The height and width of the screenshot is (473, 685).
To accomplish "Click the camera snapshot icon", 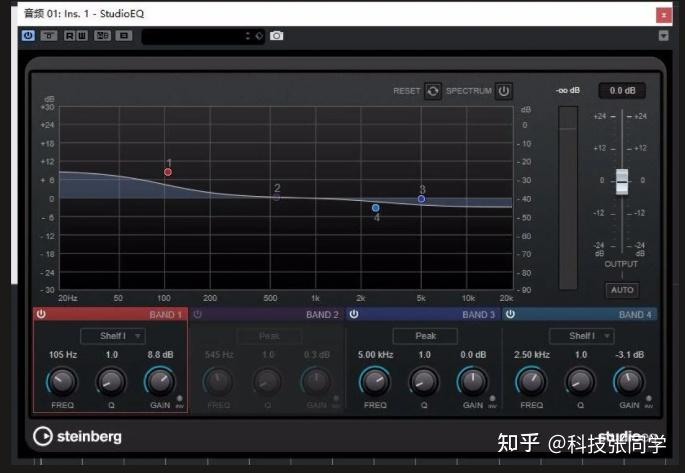I will pos(276,36).
